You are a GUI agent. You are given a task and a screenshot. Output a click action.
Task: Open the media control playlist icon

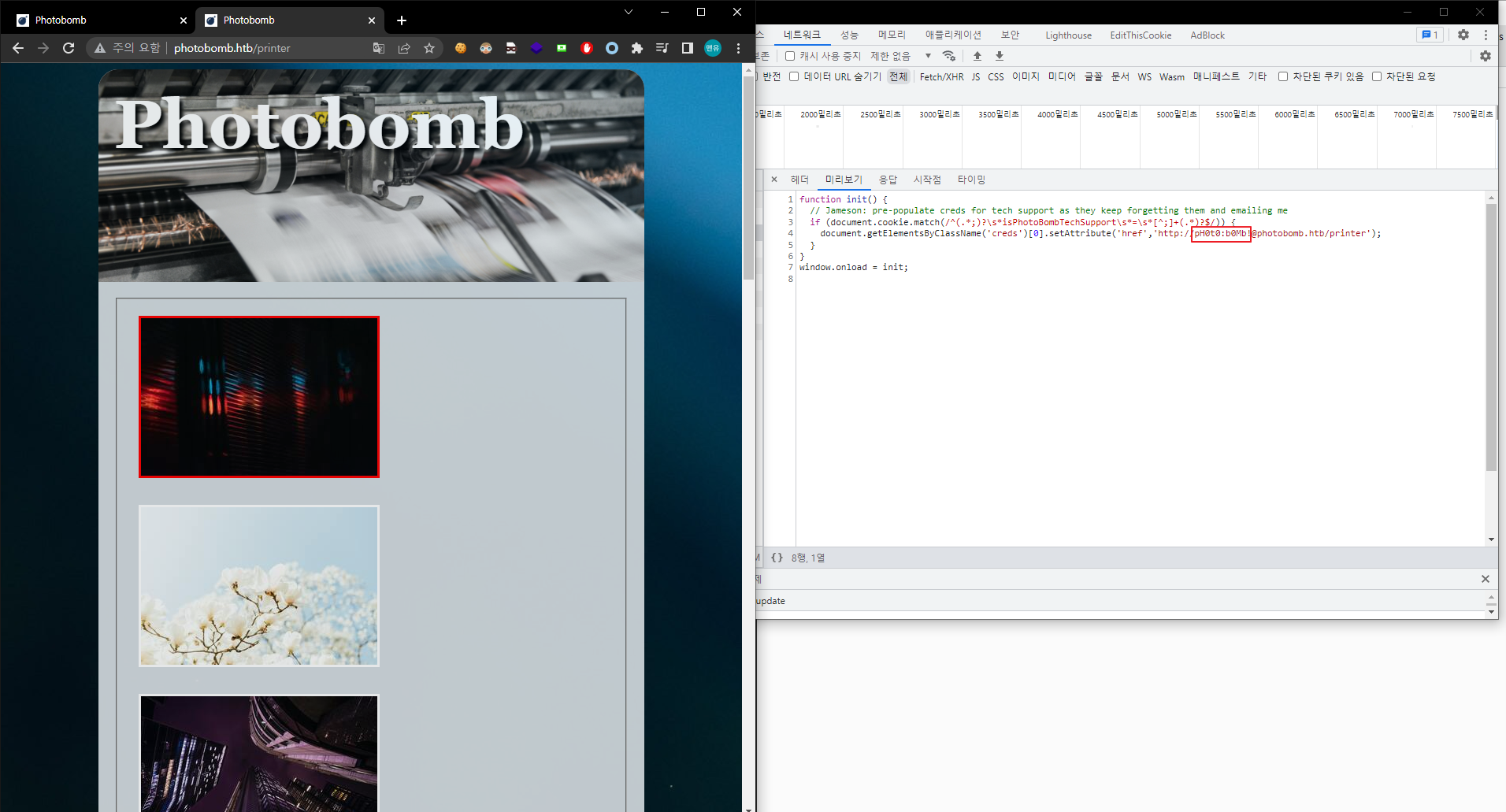662,48
